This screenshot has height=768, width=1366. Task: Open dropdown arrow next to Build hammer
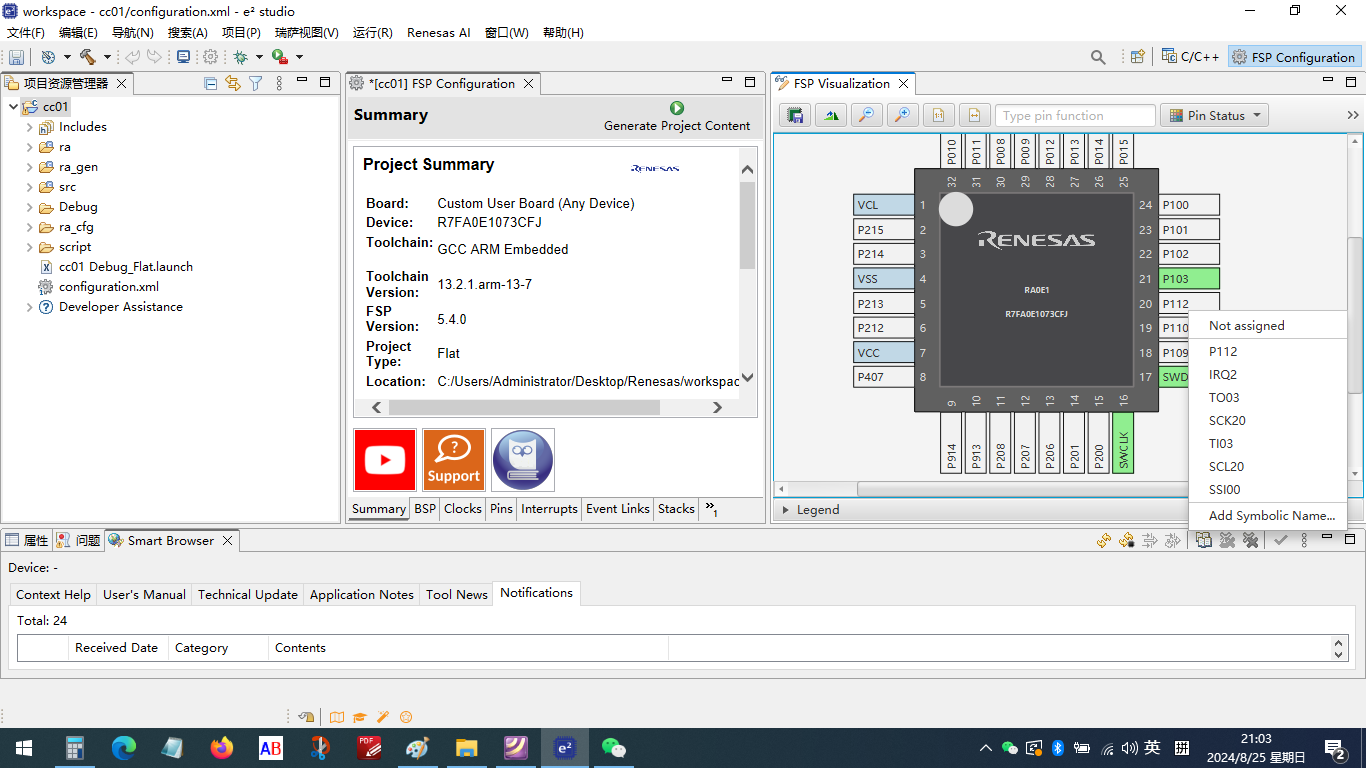[x=106, y=57]
